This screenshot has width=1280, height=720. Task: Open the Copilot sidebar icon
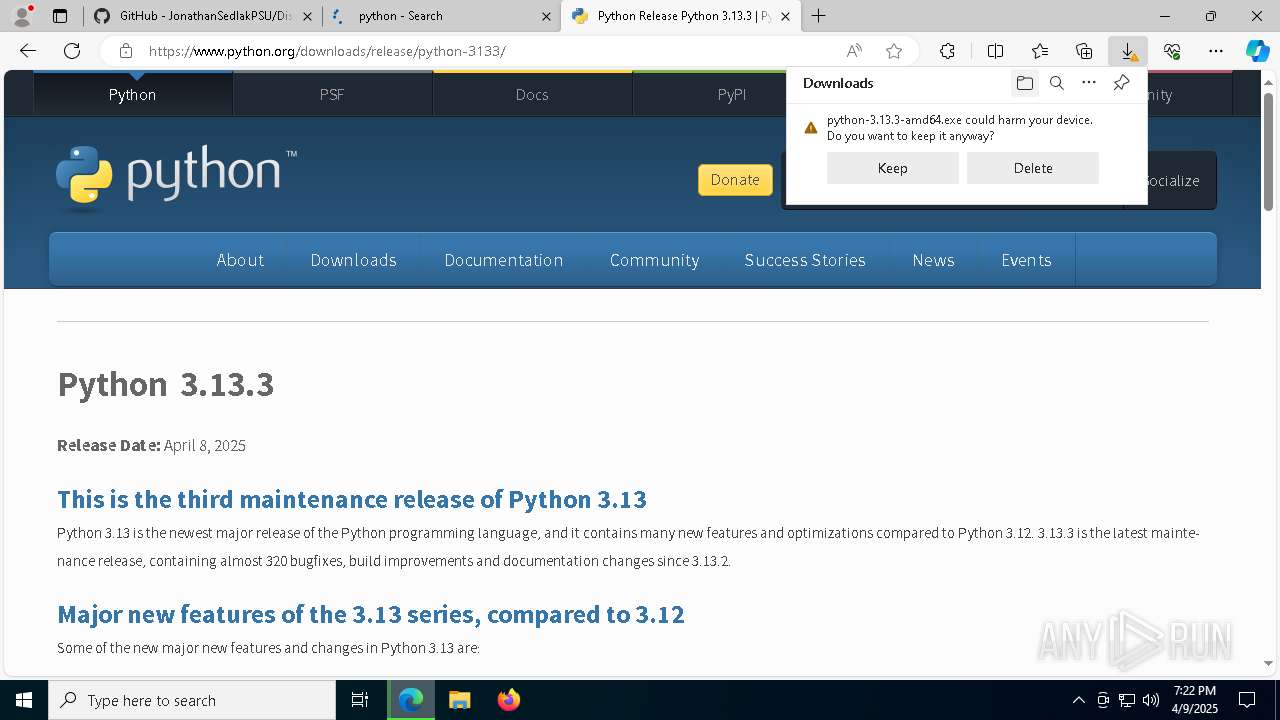(1257, 51)
